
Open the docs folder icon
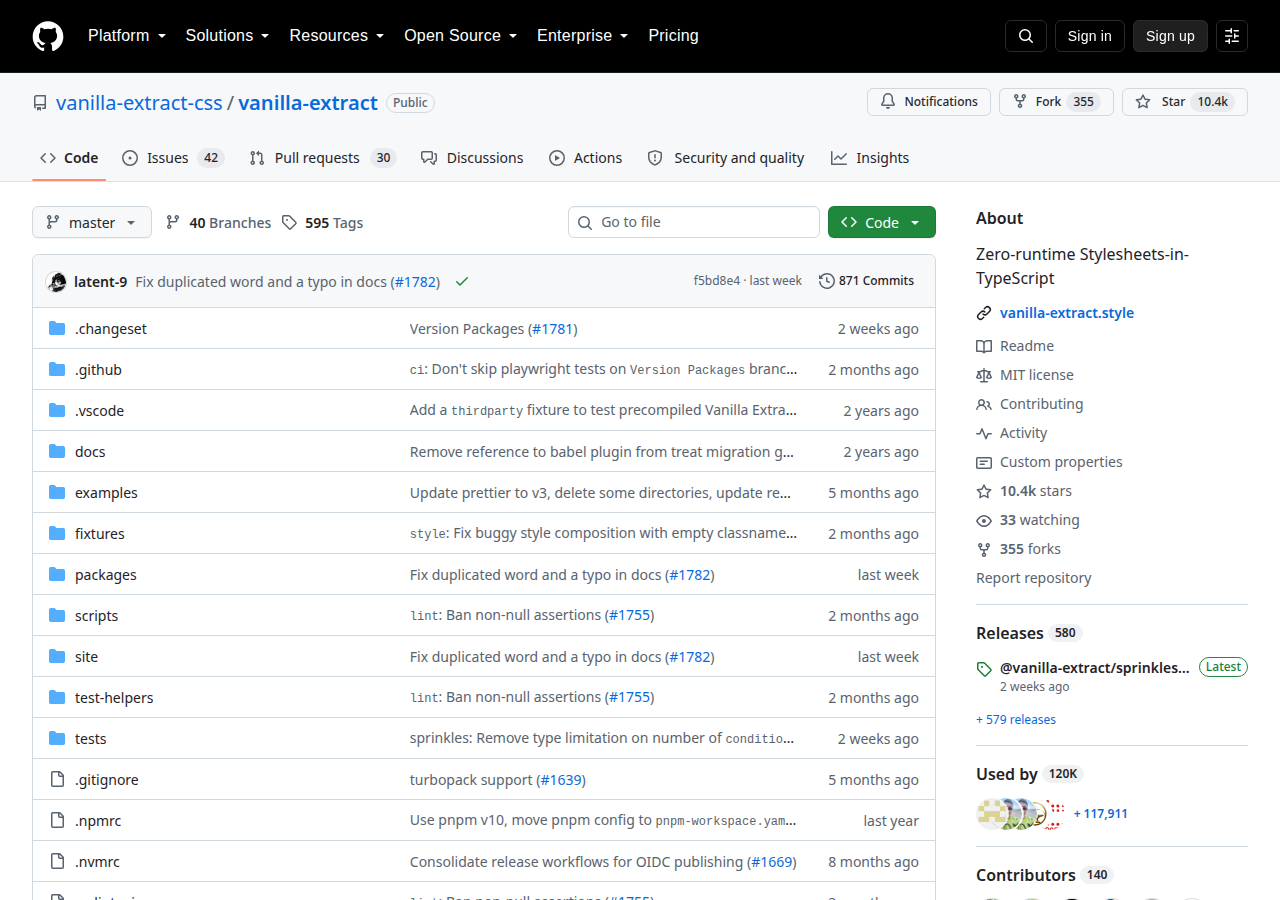(57, 452)
